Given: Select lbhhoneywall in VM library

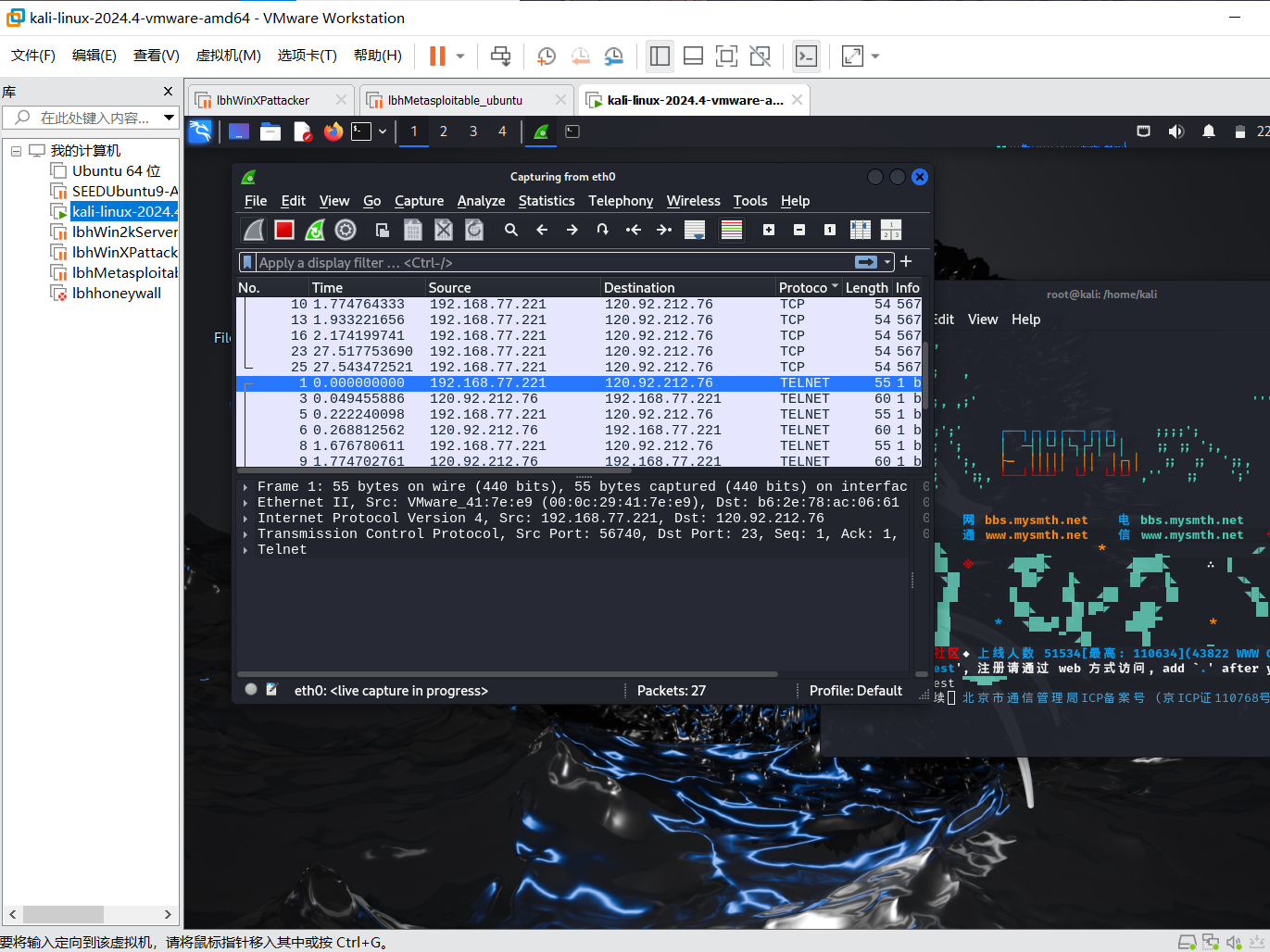Looking at the screenshot, I should click(x=116, y=293).
